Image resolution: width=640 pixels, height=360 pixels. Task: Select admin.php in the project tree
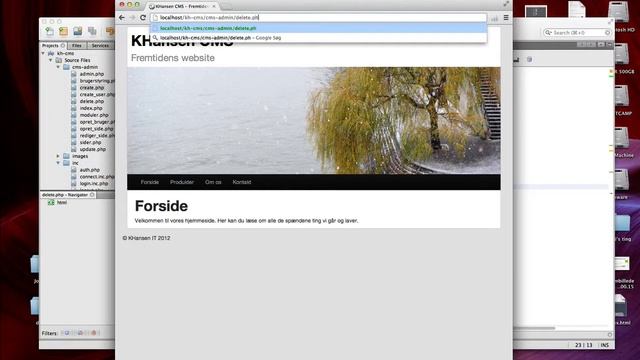(x=92, y=74)
